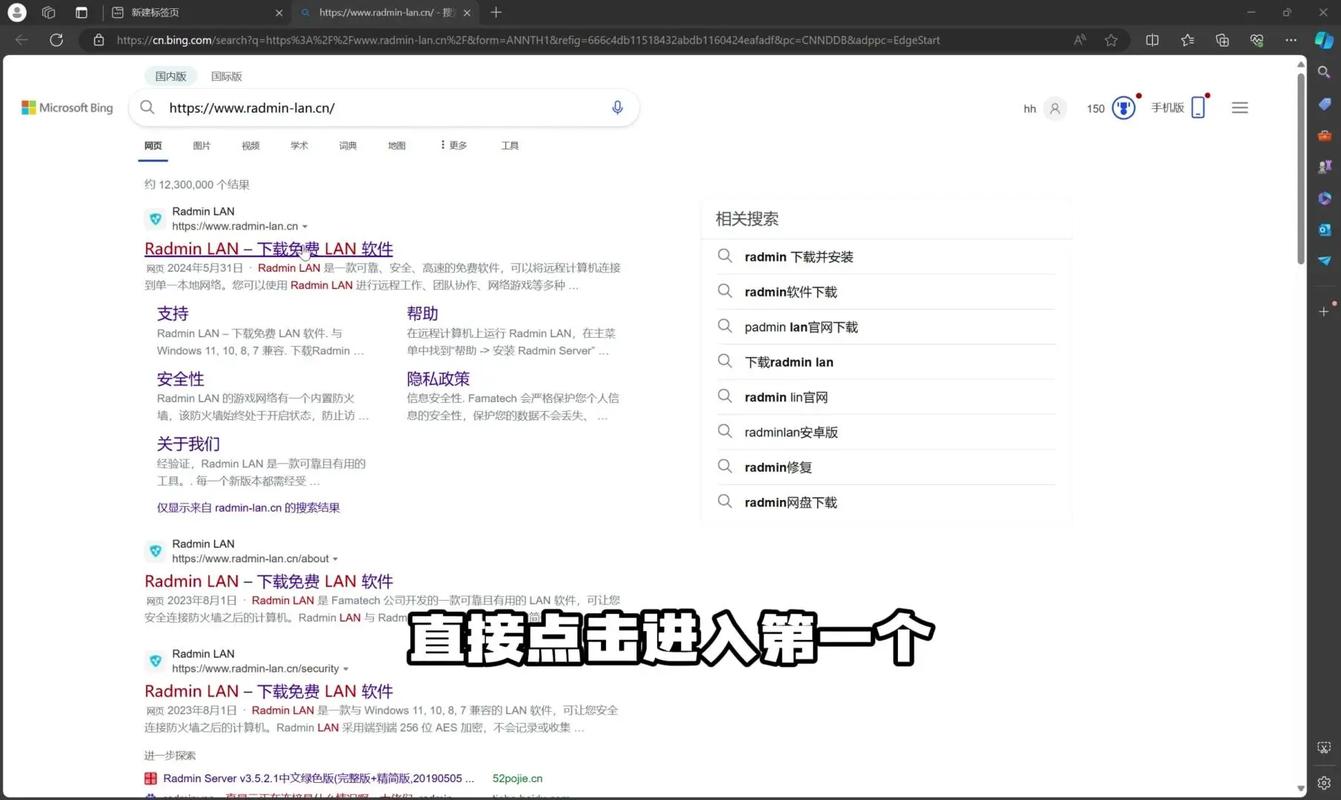Select the 视频 results tab
Screen dimensions: 1341x800
250,146
